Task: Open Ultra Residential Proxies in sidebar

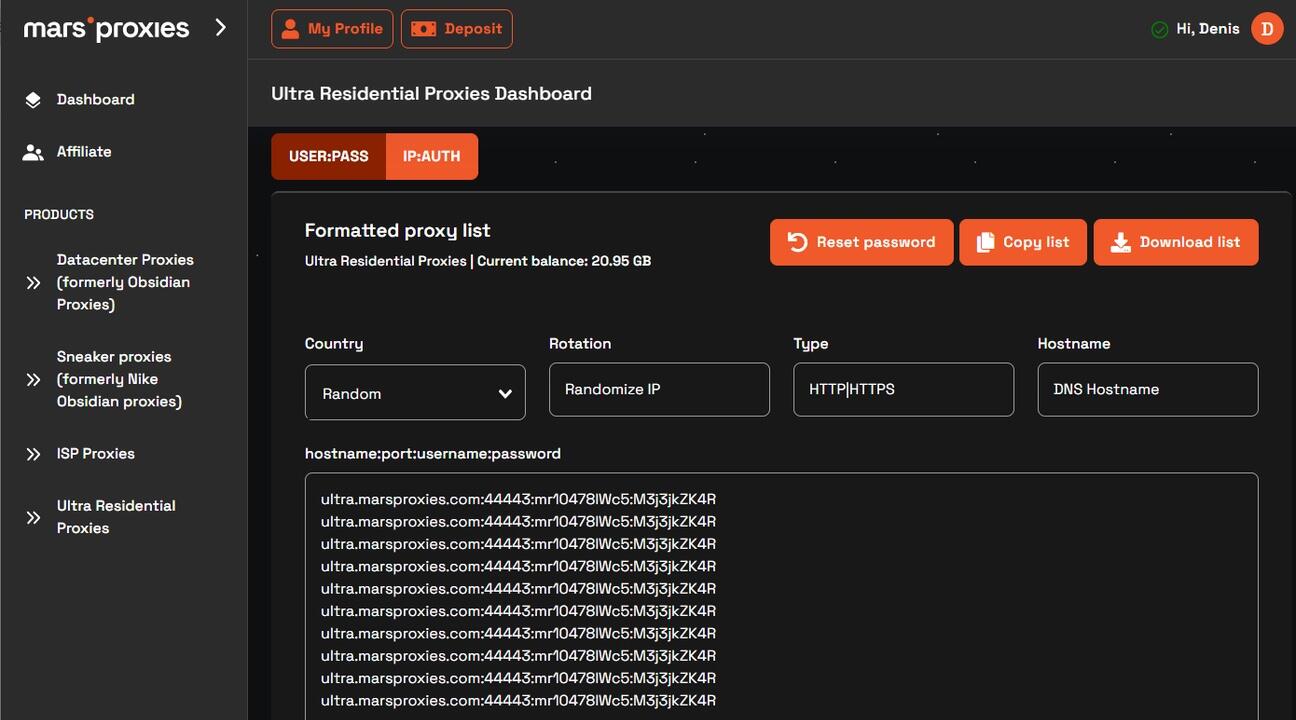Action: (115, 517)
